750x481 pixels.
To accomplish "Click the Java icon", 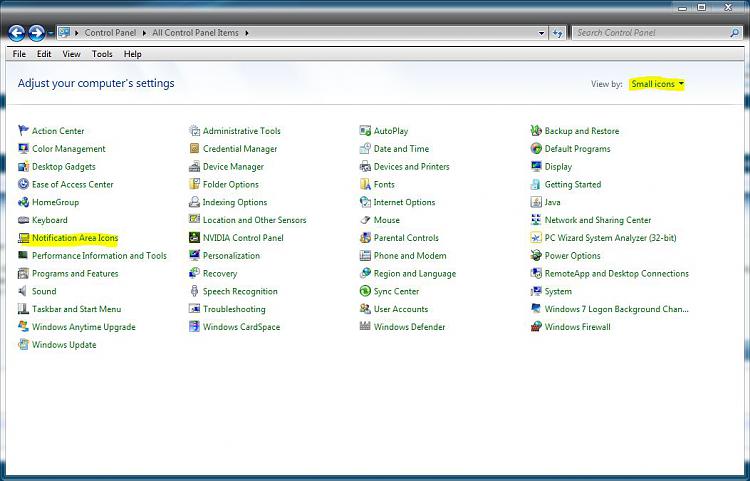I will tap(536, 202).
